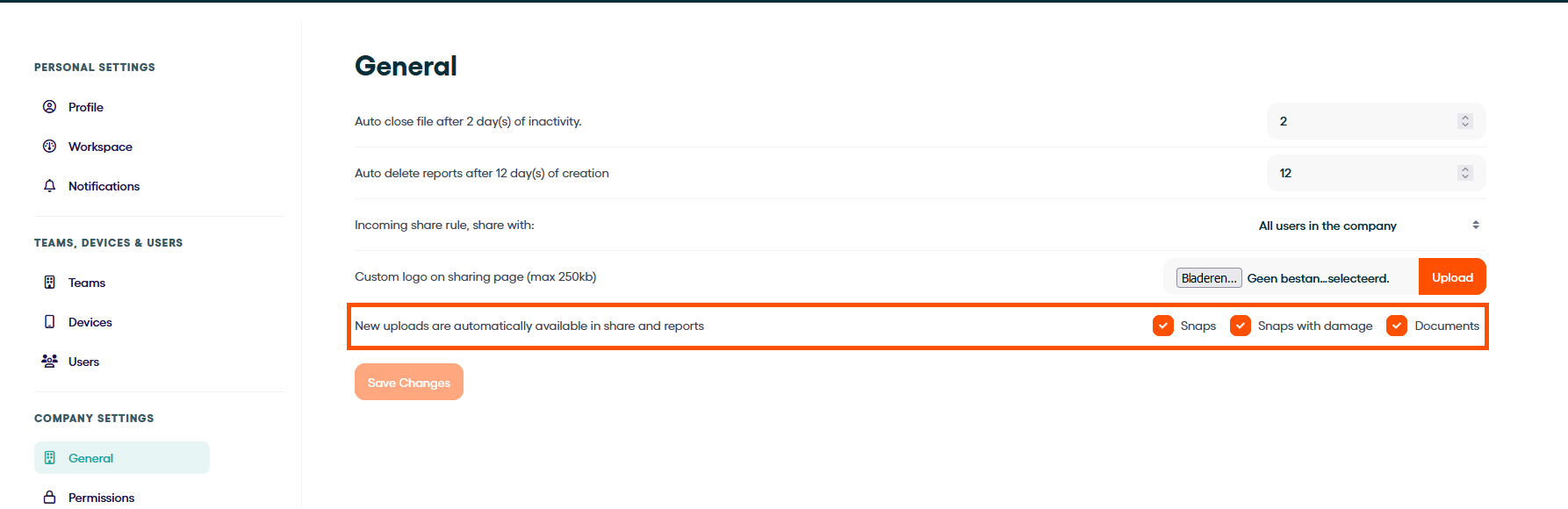Adjust auto delete reports stepper arrows

[x=1464, y=173]
